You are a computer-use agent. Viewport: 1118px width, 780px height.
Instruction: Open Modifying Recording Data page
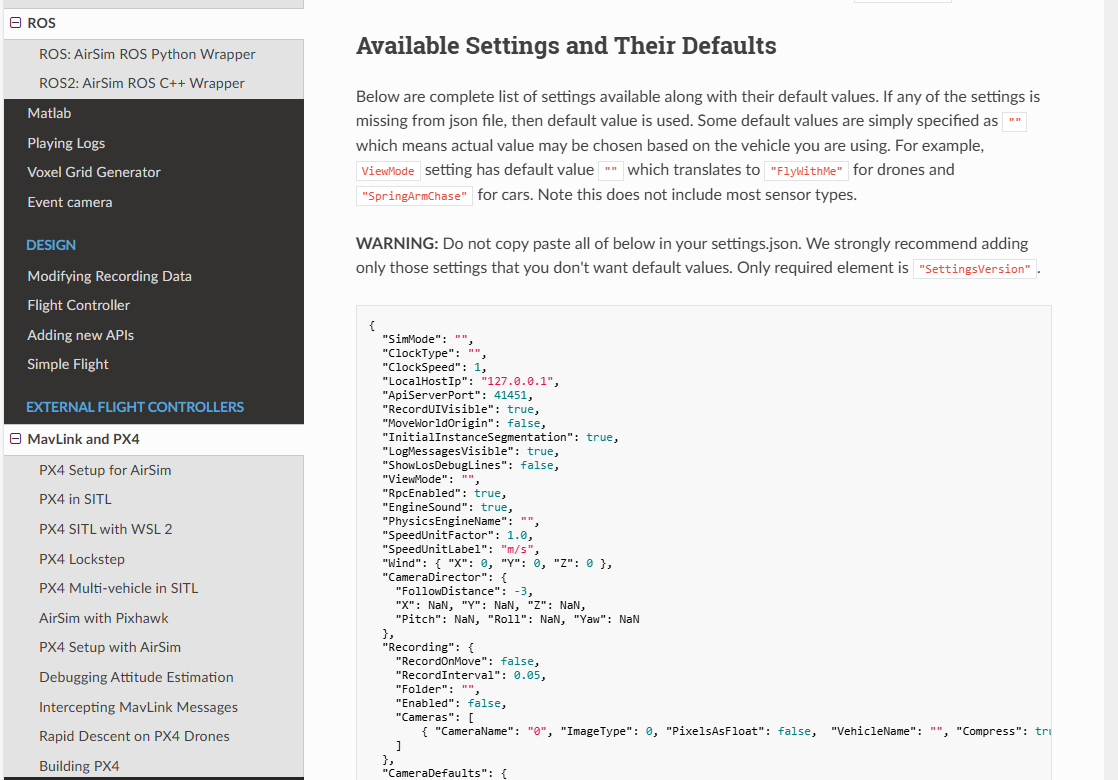[x=110, y=276]
